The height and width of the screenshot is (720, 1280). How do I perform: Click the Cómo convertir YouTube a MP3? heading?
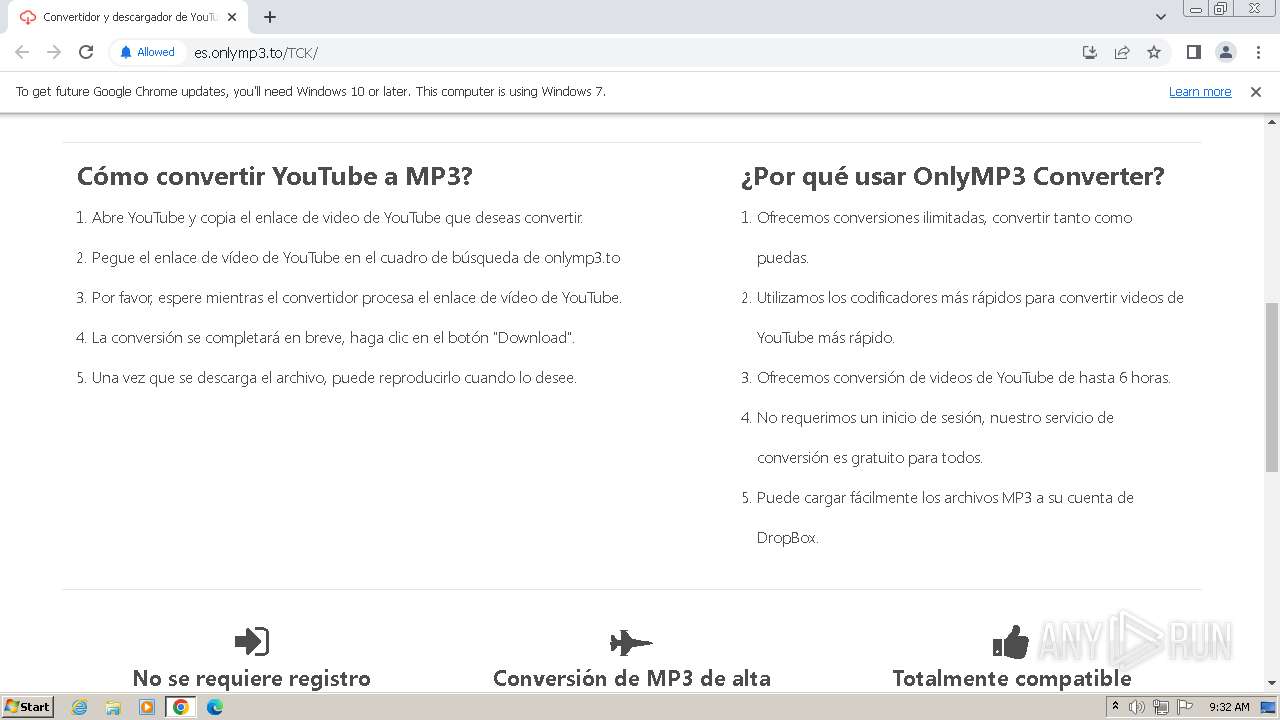click(274, 176)
